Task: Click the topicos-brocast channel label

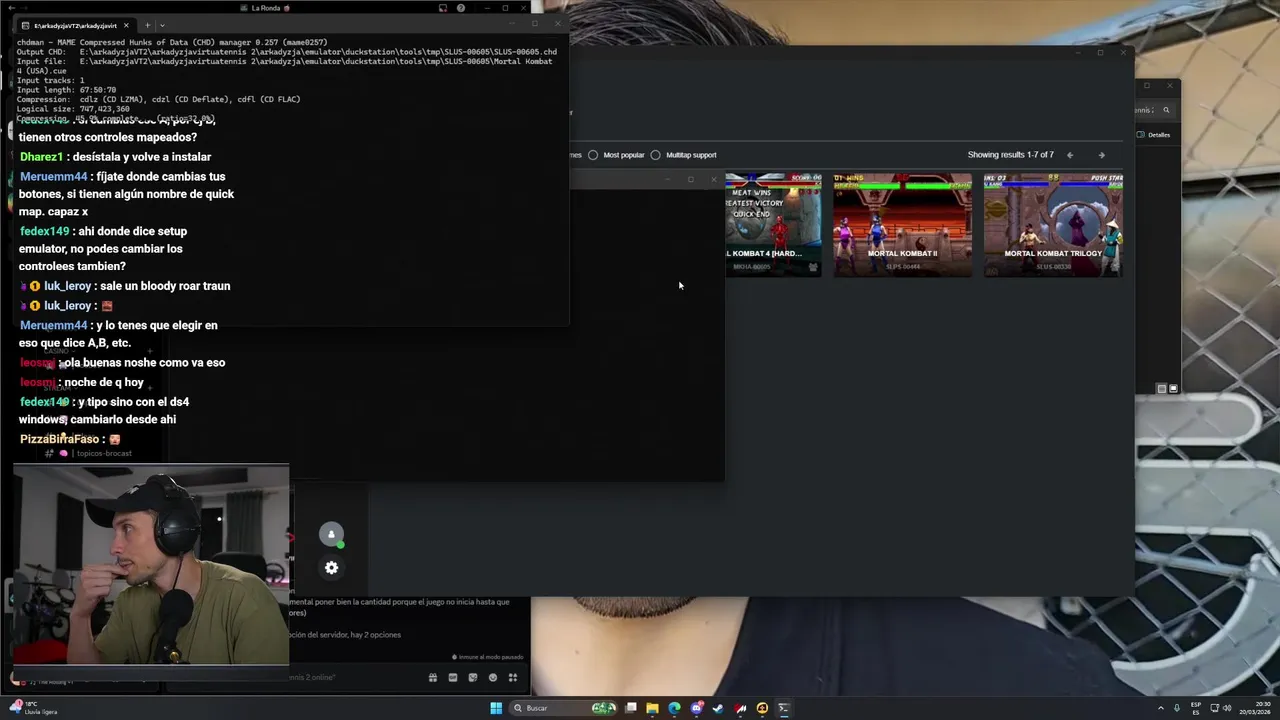Action: [x=104, y=453]
